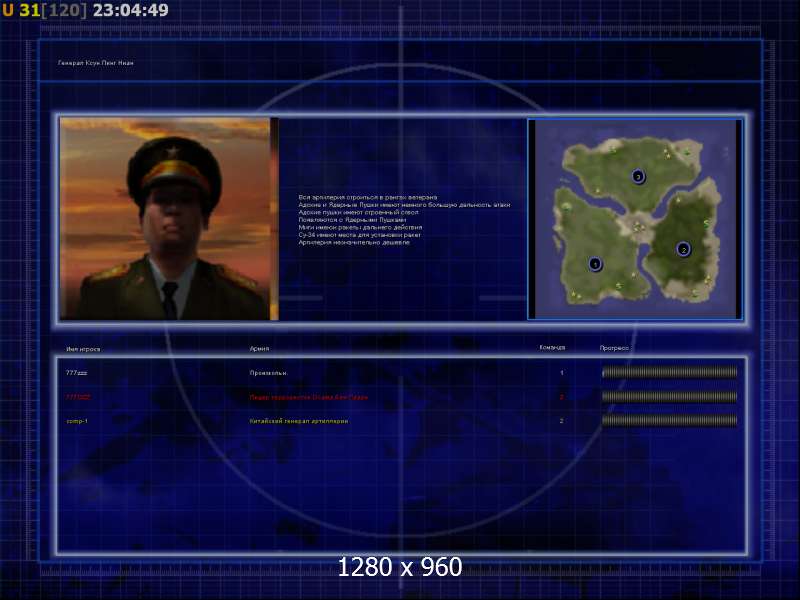This screenshot has width=800, height=600.
Task: Click the 'Прогресс' column header
Action: 614,348
